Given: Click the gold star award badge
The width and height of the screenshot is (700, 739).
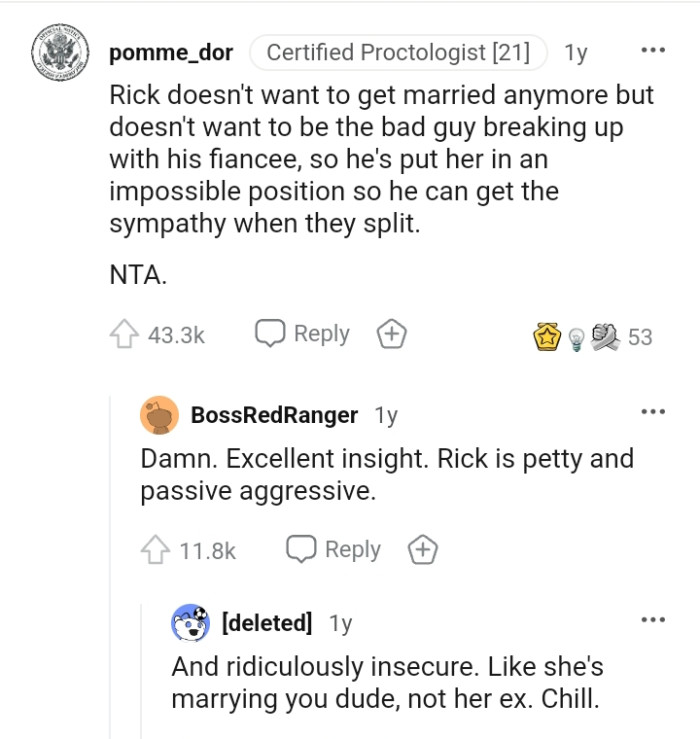Looking at the screenshot, I should point(547,337).
